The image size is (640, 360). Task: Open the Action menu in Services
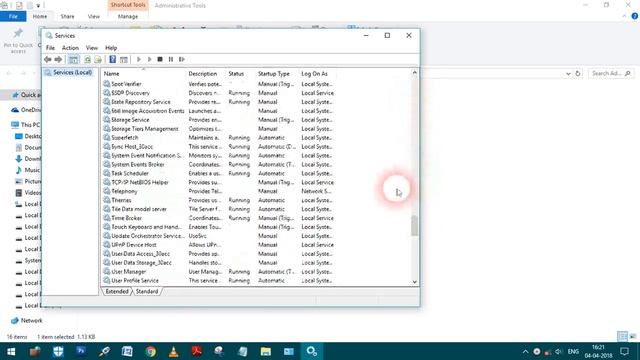pos(70,48)
